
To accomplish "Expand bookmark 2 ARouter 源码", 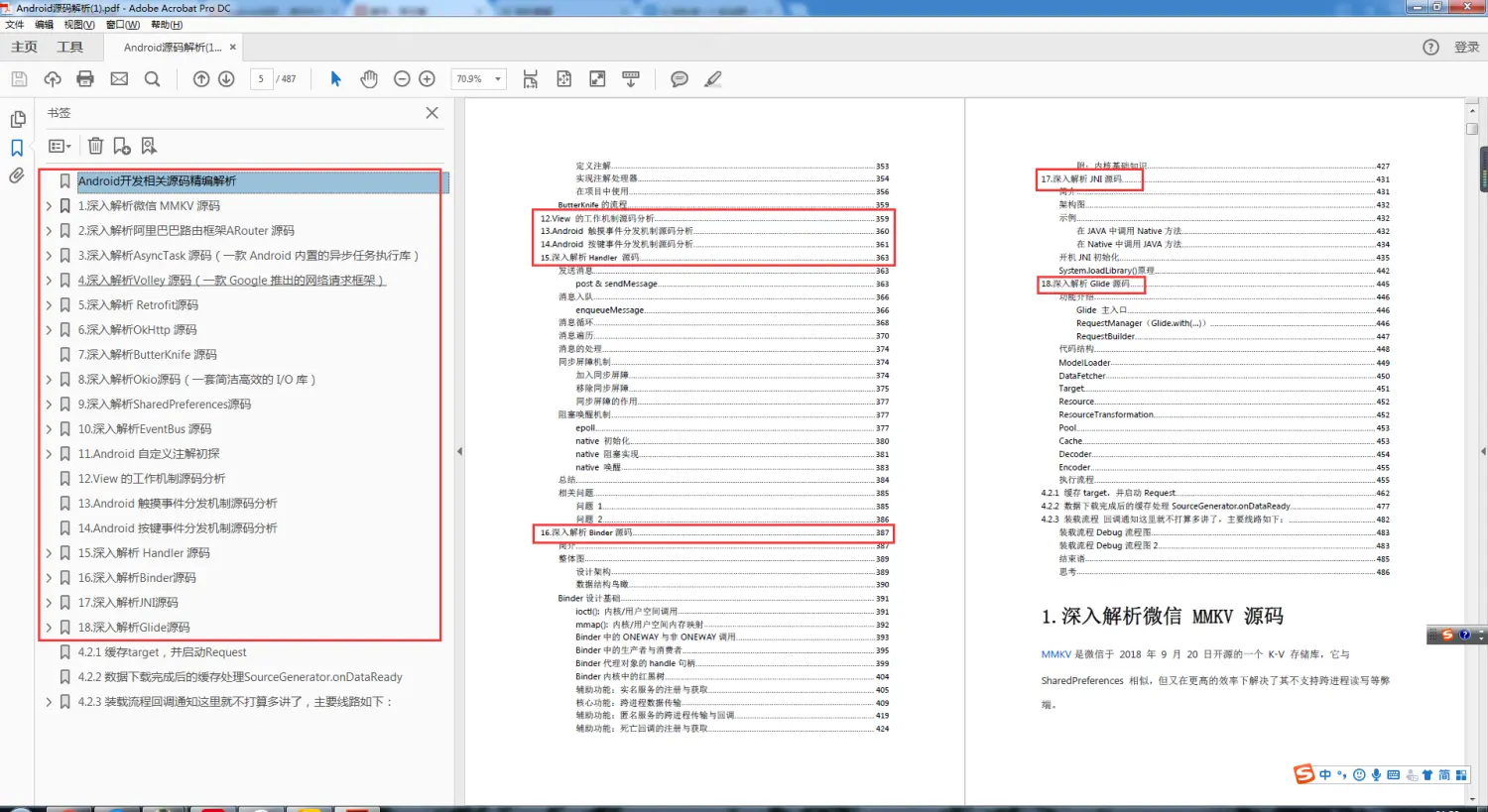I will (49, 231).
